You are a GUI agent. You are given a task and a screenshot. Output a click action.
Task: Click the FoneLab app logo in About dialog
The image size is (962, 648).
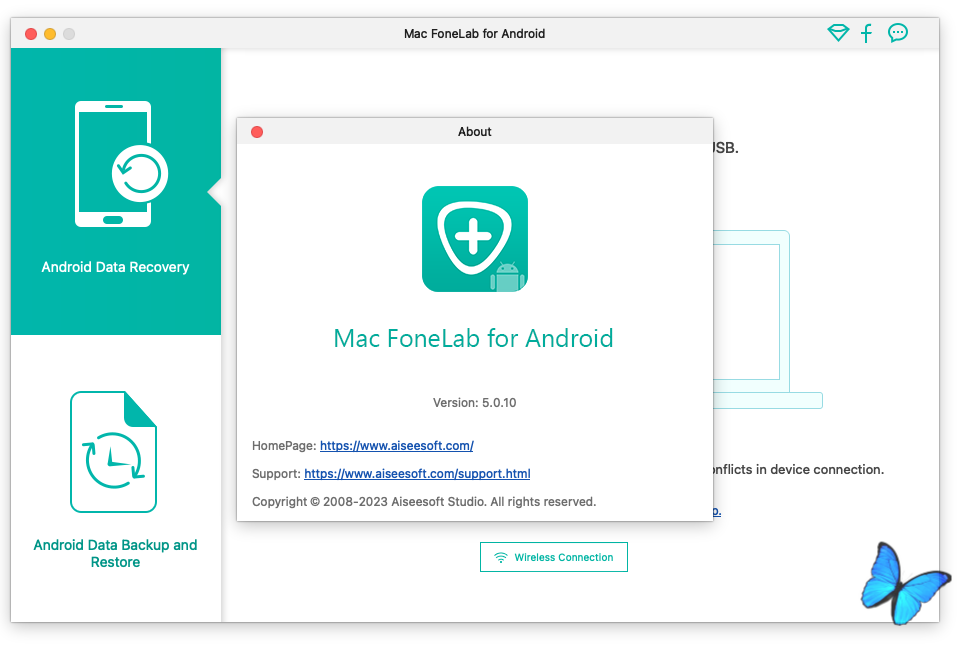click(x=475, y=239)
